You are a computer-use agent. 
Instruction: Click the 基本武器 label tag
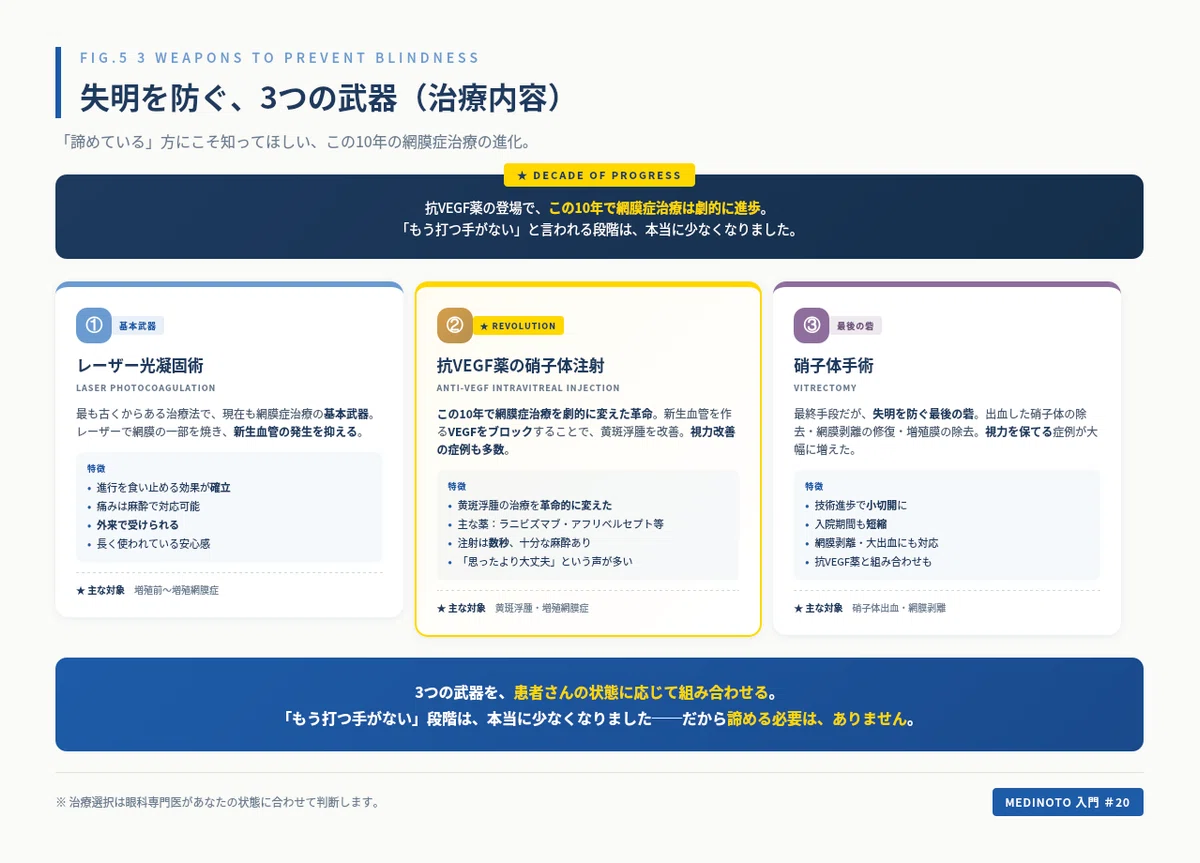pyautogui.click(x=138, y=326)
